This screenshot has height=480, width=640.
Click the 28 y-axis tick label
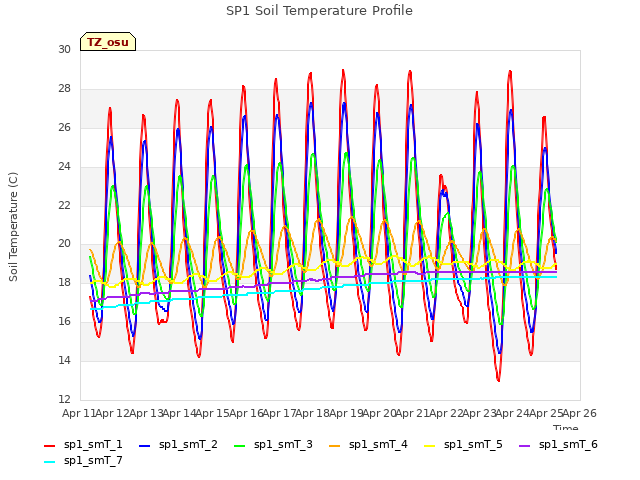click(64, 88)
